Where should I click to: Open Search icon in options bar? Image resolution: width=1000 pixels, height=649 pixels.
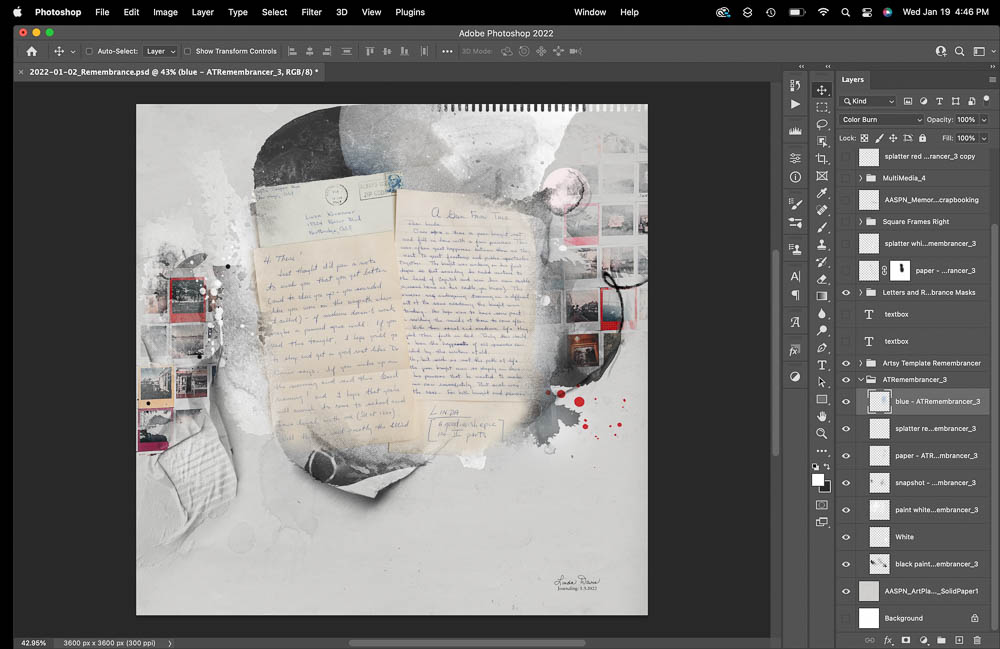click(x=959, y=52)
